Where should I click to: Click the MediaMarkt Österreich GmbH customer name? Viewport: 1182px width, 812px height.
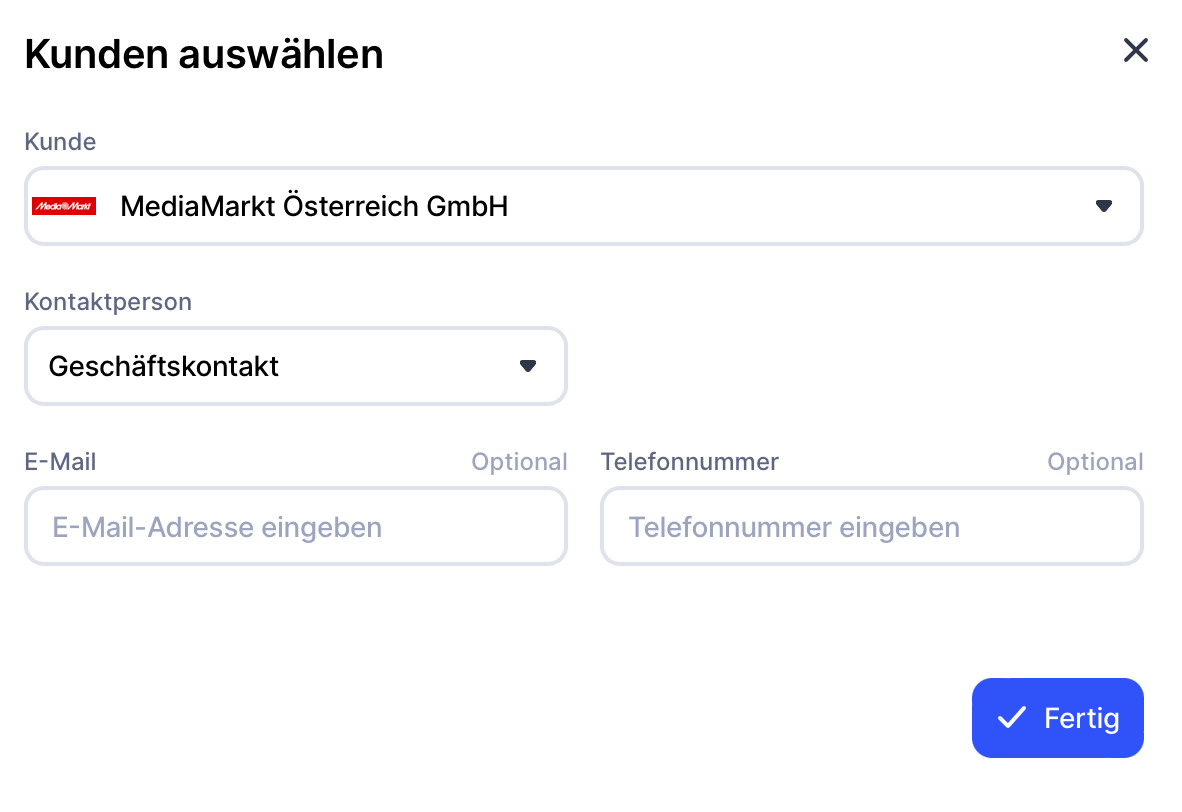314,206
